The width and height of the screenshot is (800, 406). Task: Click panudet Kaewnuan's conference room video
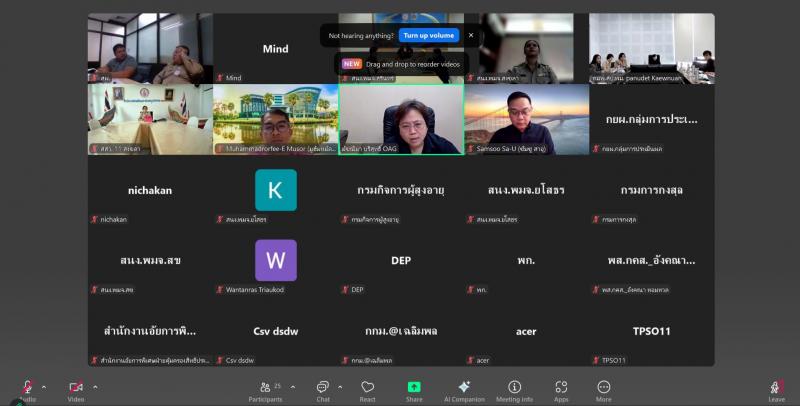(x=652, y=48)
